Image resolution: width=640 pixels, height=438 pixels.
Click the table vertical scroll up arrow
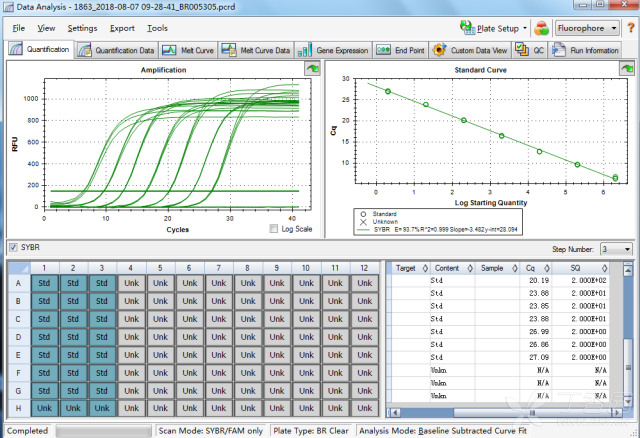pos(628,269)
